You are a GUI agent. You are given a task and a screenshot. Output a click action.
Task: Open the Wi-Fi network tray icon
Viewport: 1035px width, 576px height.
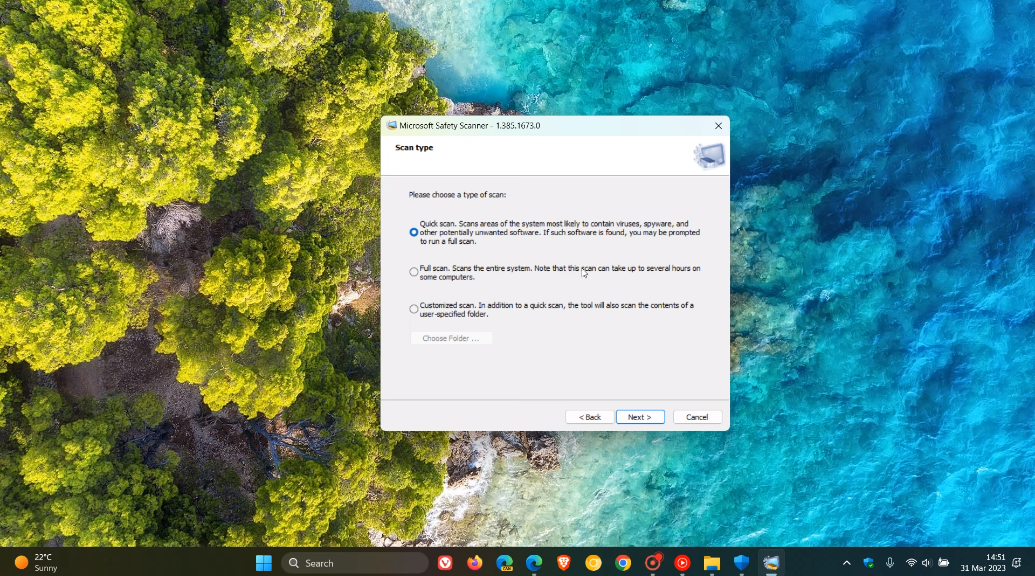tap(911, 563)
